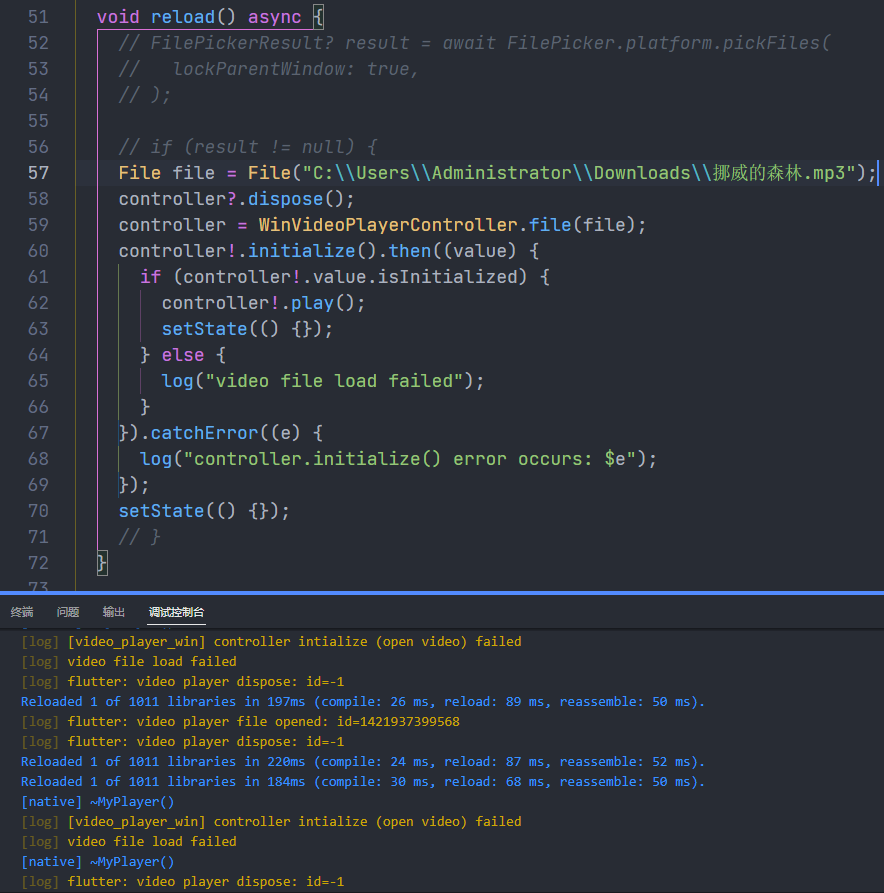Click the 调试控制台 tab
Viewport: 884px width, 893px height.
176,612
